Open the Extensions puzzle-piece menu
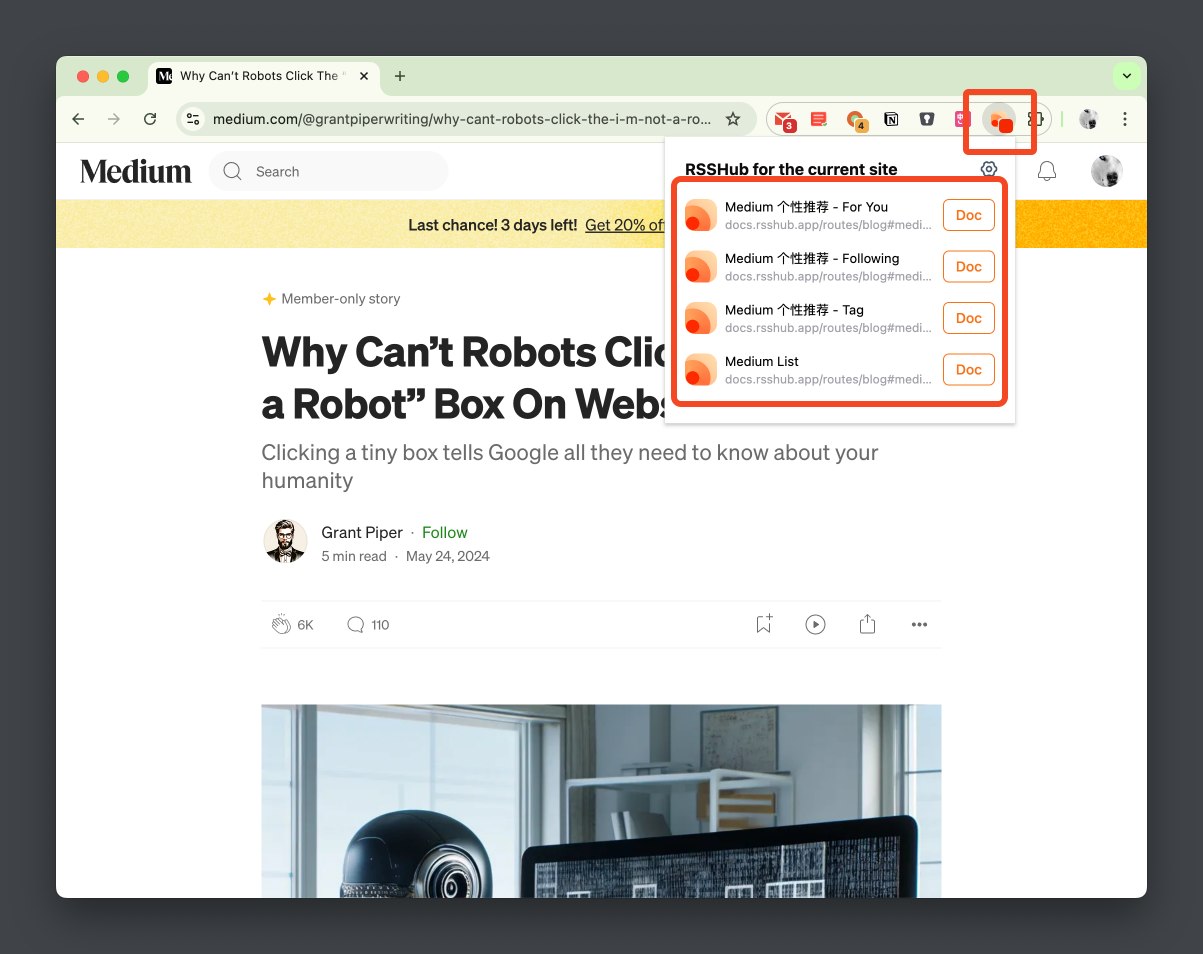Image resolution: width=1203 pixels, height=954 pixels. [x=1036, y=119]
